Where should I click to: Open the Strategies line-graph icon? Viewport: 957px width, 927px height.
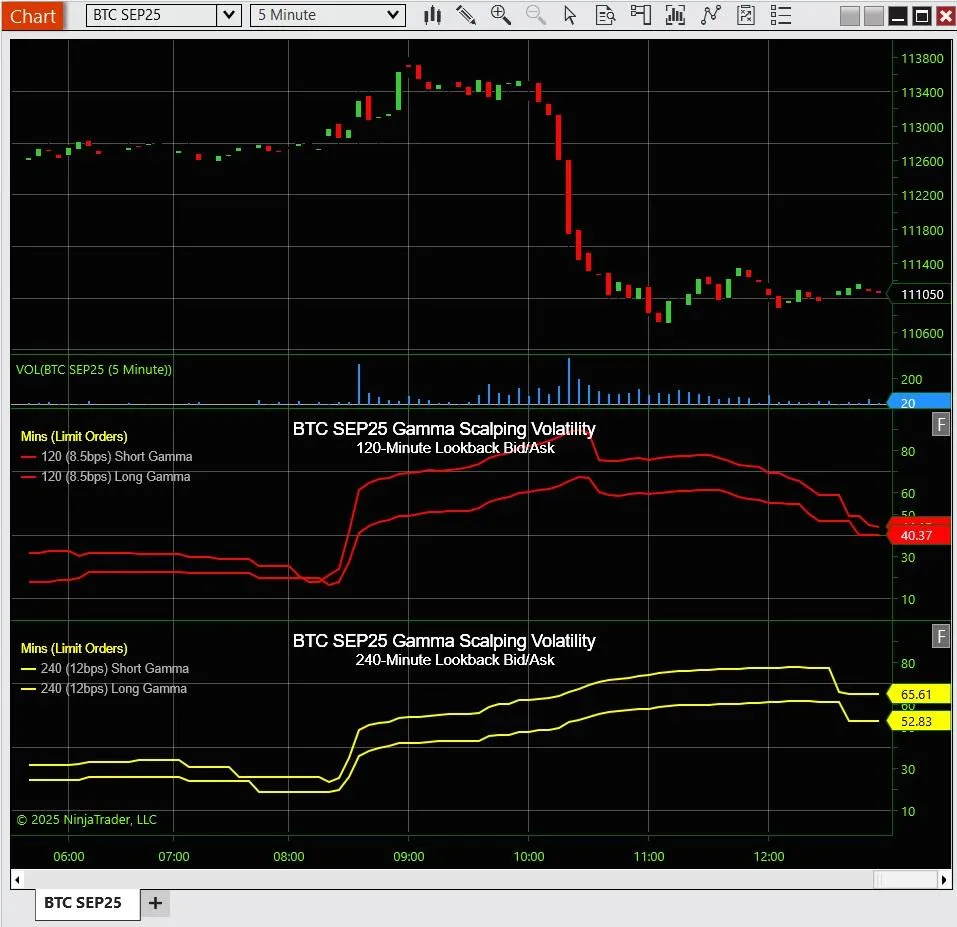point(710,15)
